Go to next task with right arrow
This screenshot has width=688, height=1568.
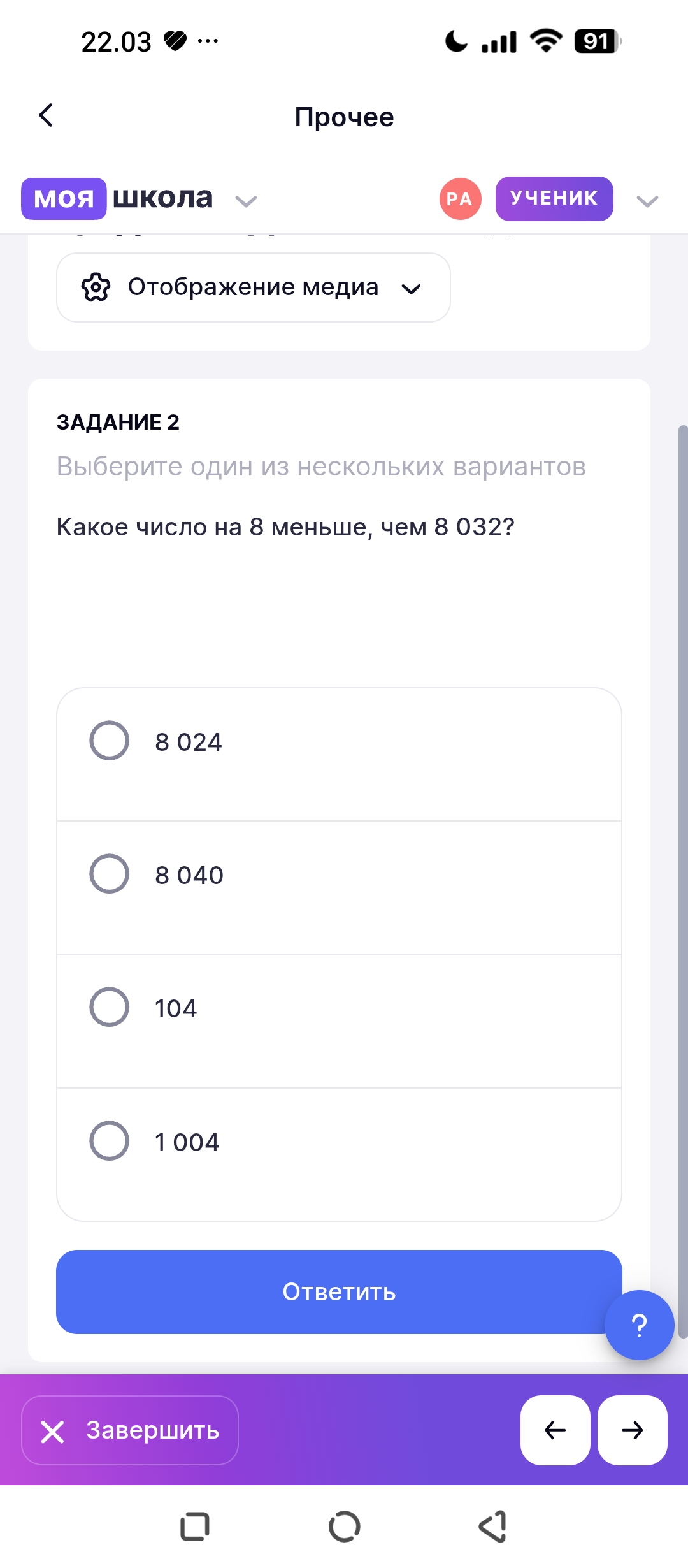click(633, 1430)
